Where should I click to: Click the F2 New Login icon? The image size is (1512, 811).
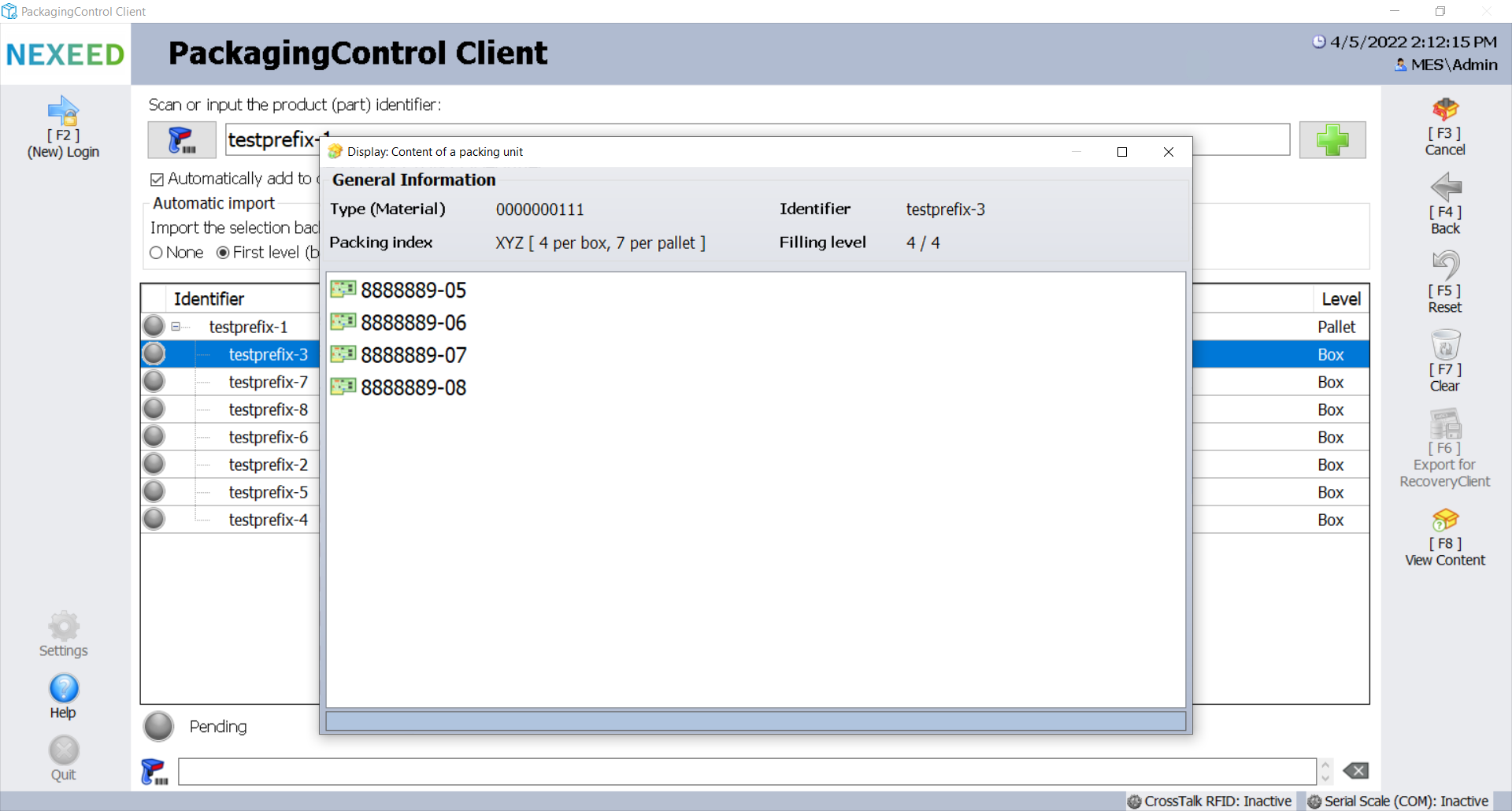[63, 112]
